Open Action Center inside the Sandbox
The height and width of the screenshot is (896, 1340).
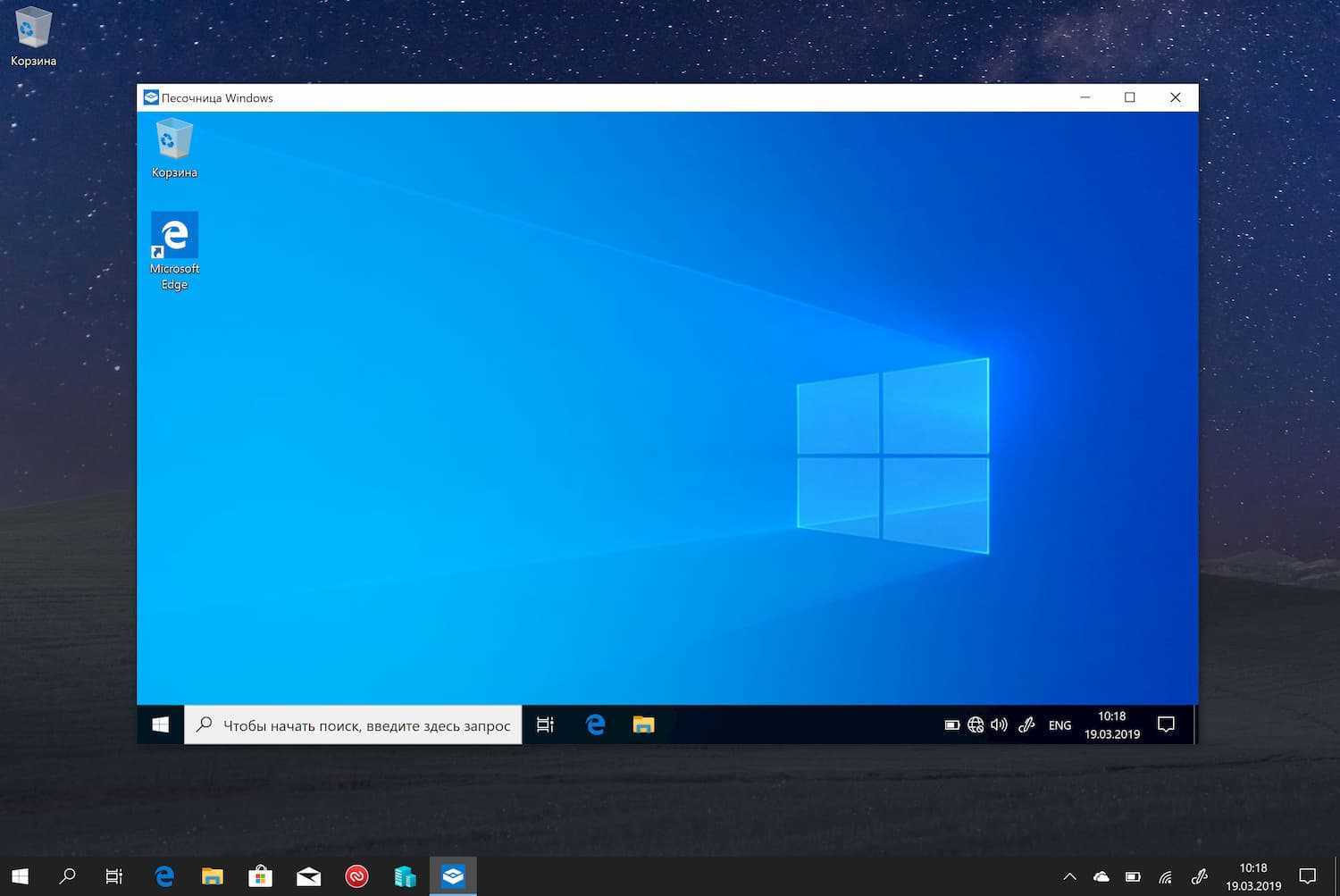point(1166,724)
